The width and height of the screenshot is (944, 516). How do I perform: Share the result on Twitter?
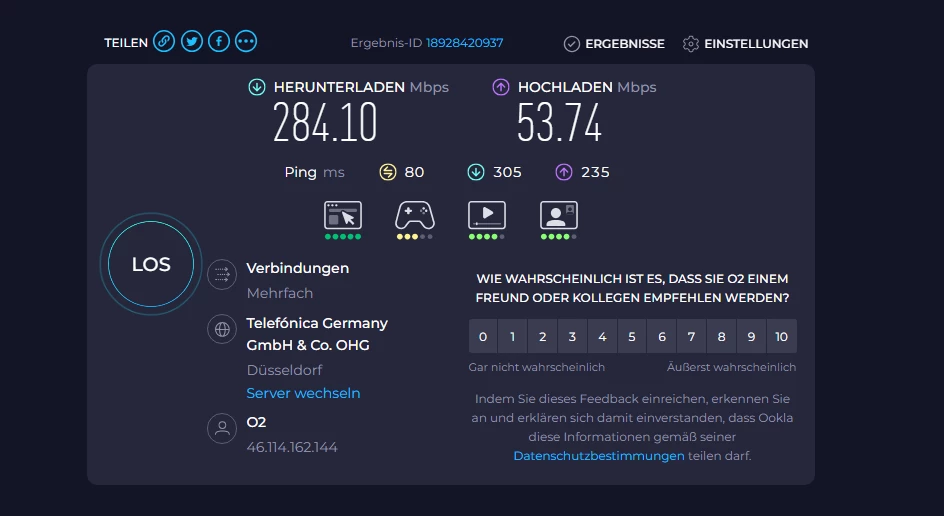[191, 42]
